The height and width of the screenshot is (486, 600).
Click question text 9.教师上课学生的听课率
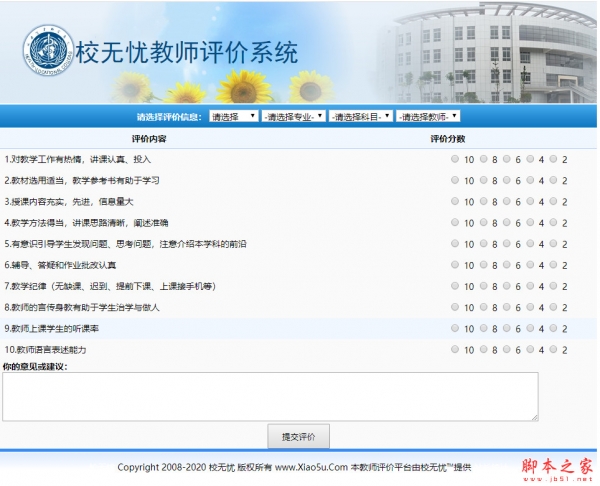[52, 328]
